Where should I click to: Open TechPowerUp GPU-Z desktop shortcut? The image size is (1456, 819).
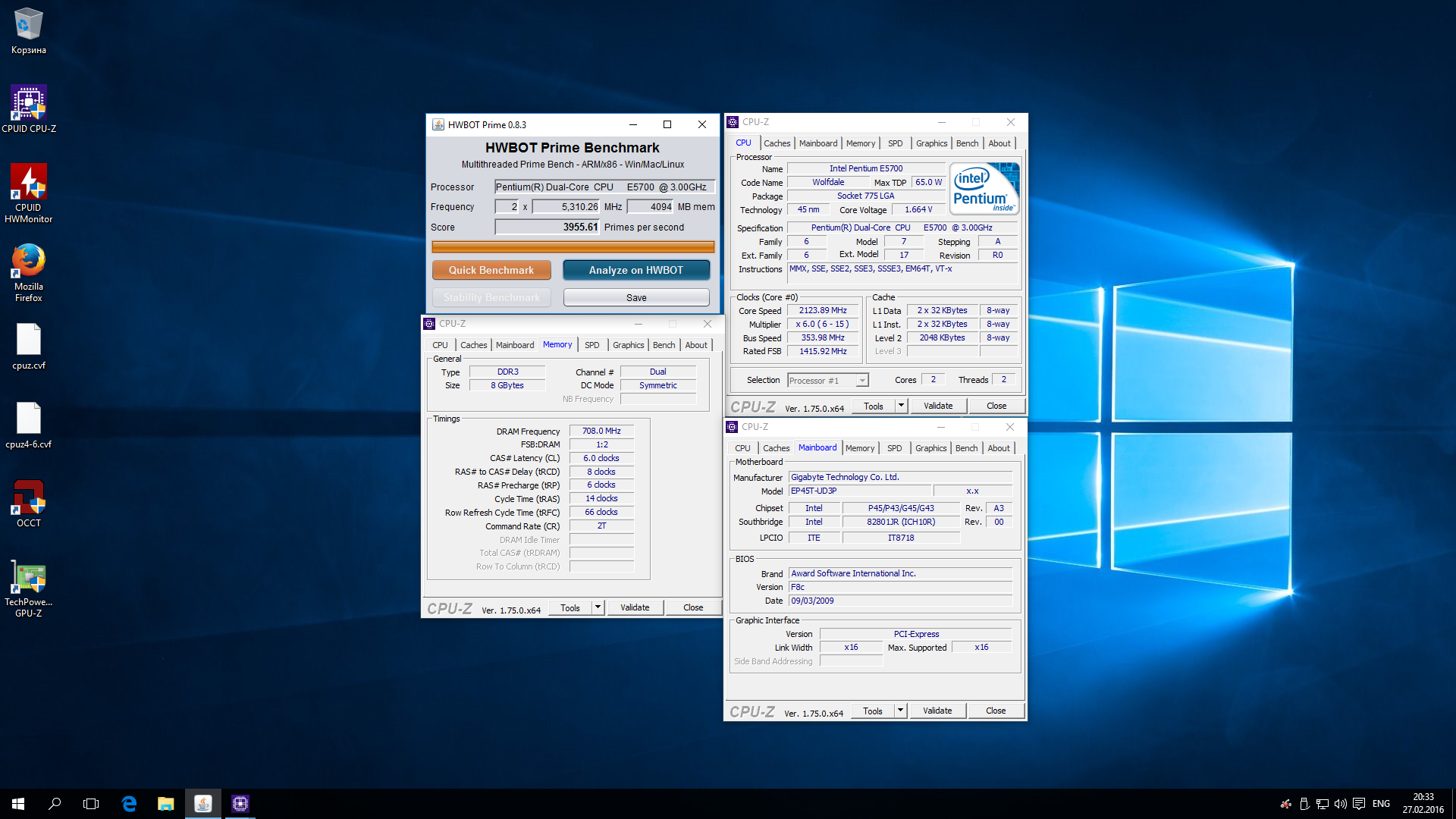click(29, 589)
